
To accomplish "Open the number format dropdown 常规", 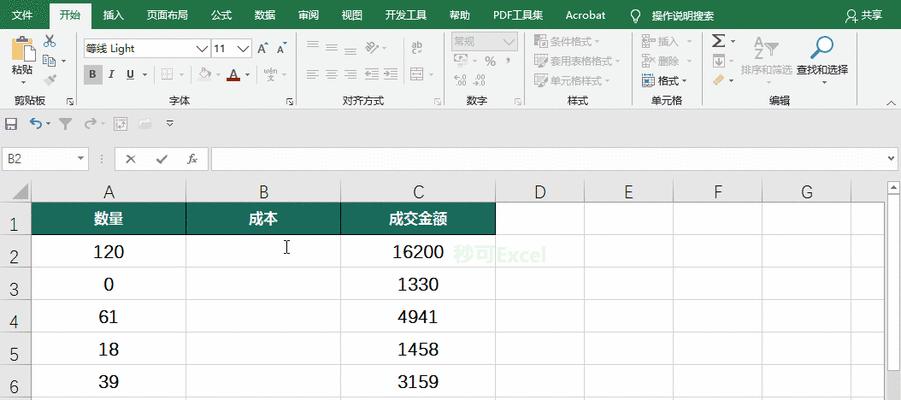I will click(x=510, y=41).
